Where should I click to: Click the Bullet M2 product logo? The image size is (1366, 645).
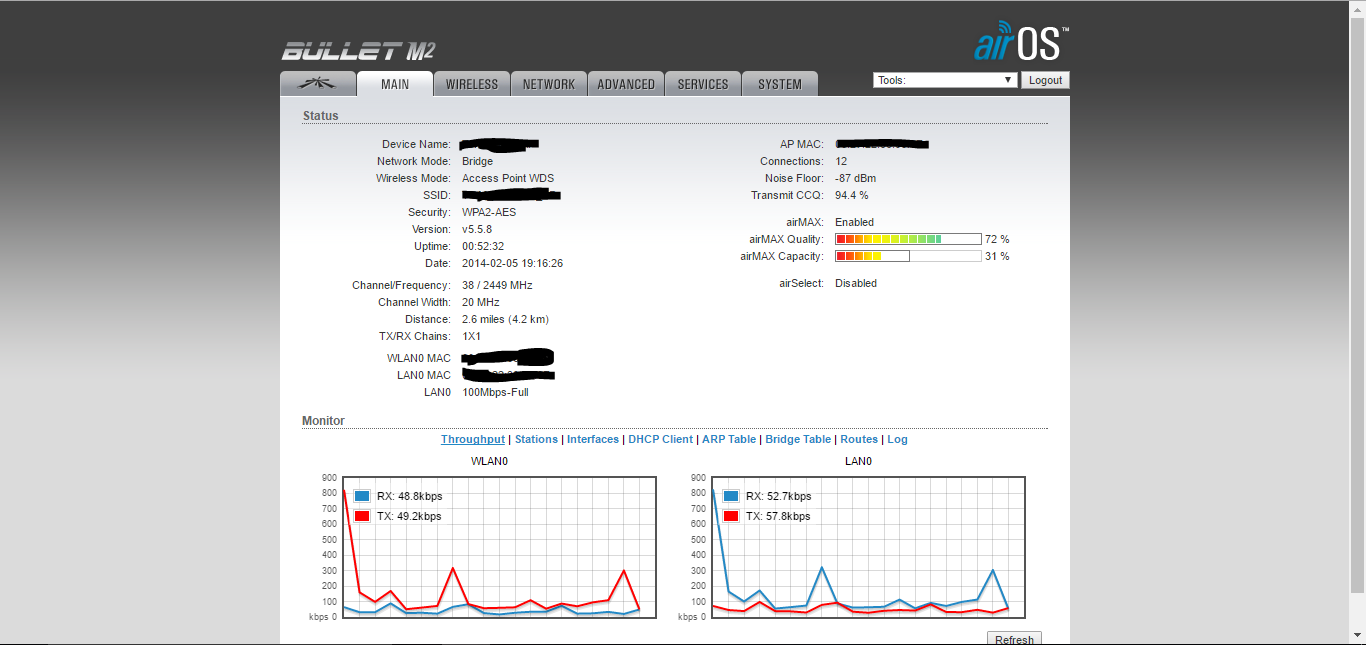(358, 52)
